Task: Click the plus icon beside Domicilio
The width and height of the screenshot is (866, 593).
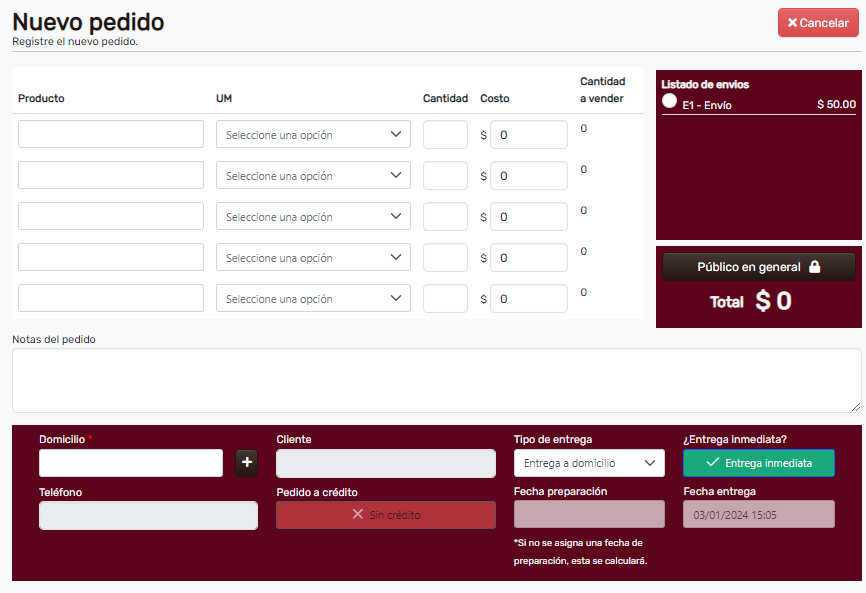Action: pos(247,463)
